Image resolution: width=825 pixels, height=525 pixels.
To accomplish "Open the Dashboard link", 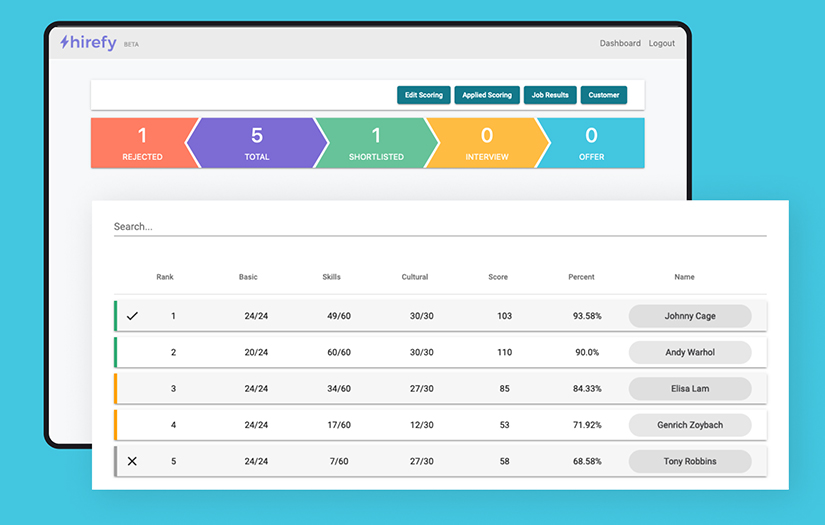I will coord(620,43).
